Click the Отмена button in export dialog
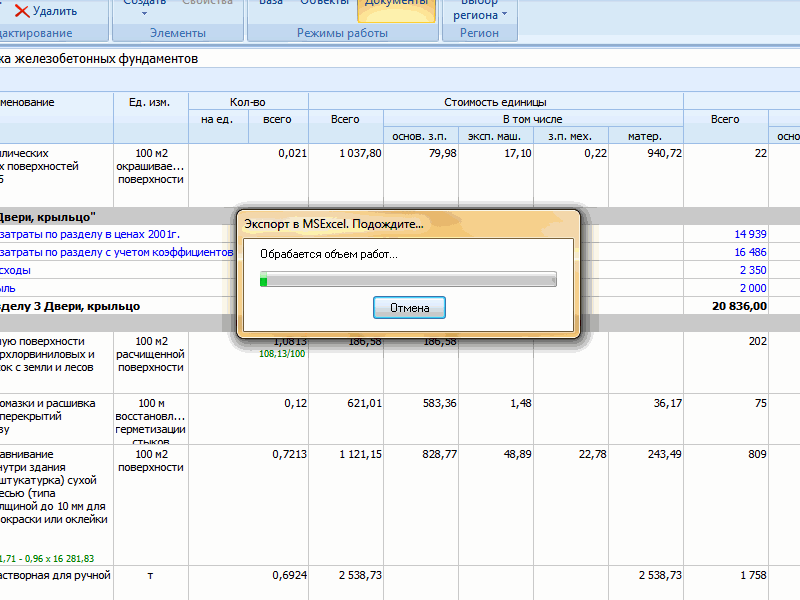The height and width of the screenshot is (600, 800). [409, 308]
